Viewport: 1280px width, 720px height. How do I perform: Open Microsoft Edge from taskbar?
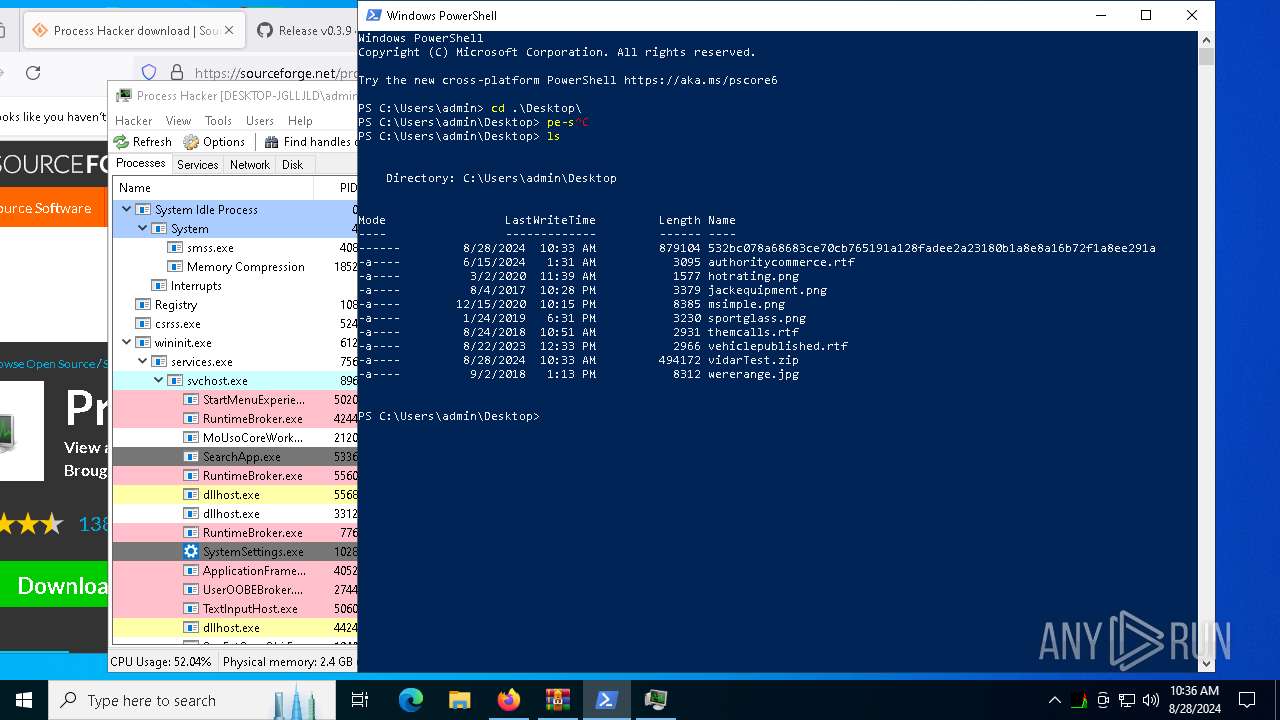click(411, 700)
